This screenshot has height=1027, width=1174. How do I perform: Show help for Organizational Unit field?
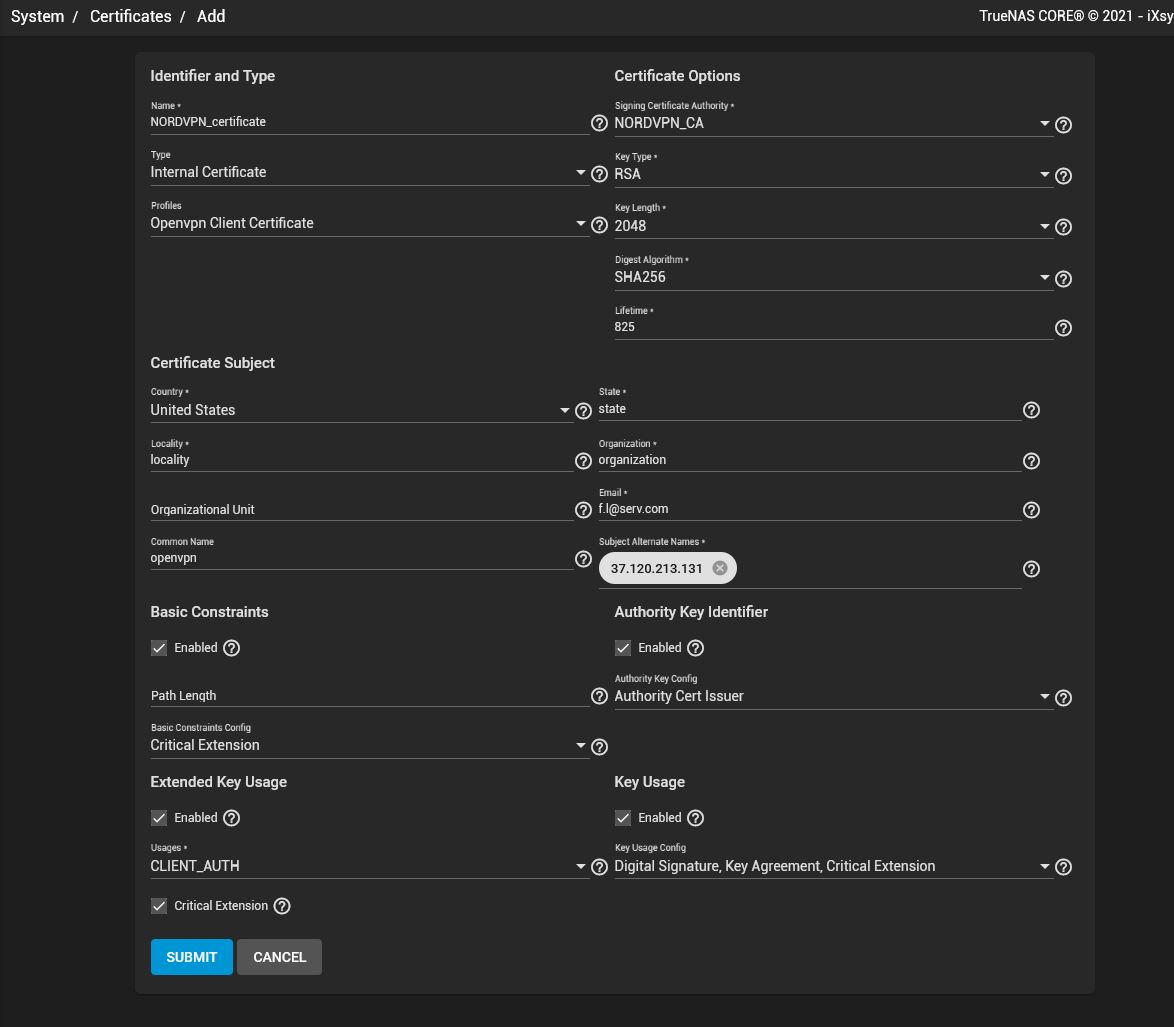click(x=583, y=510)
